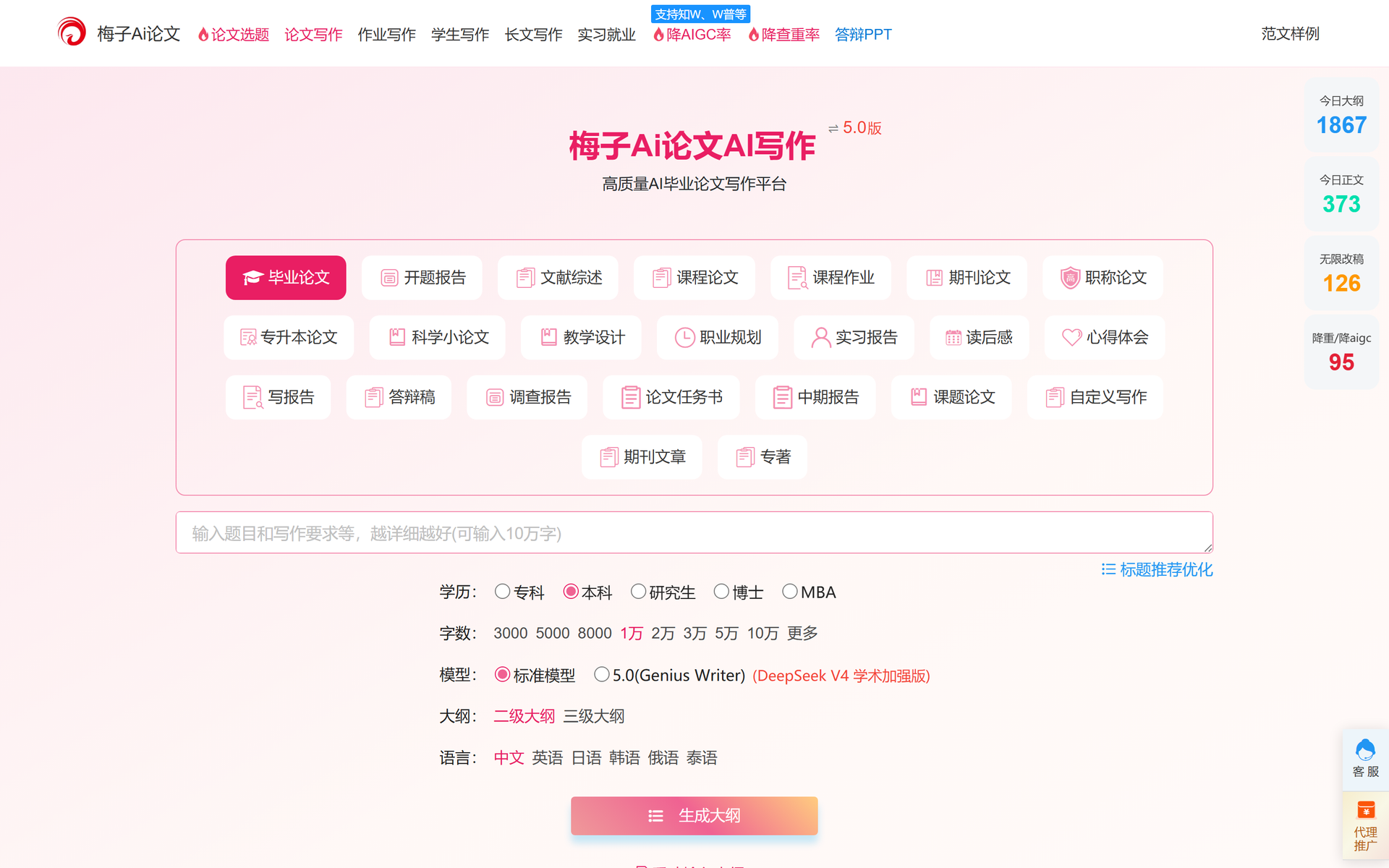Image resolution: width=1389 pixels, height=868 pixels.
Task: Select the 毕业论文 graduation cap button
Action: [x=286, y=278]
